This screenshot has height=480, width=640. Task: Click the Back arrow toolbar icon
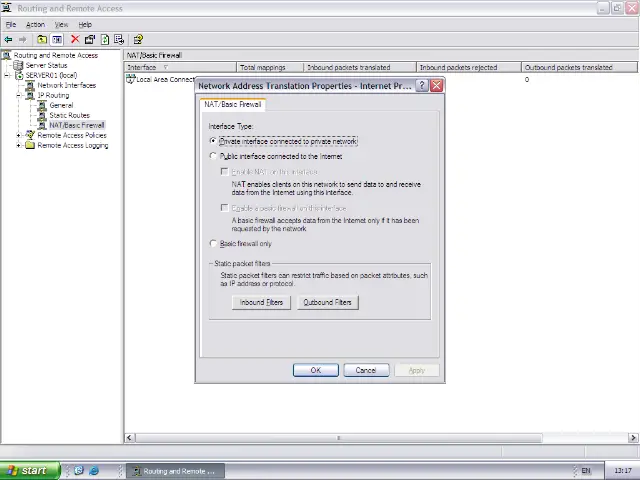pos(8,40)
